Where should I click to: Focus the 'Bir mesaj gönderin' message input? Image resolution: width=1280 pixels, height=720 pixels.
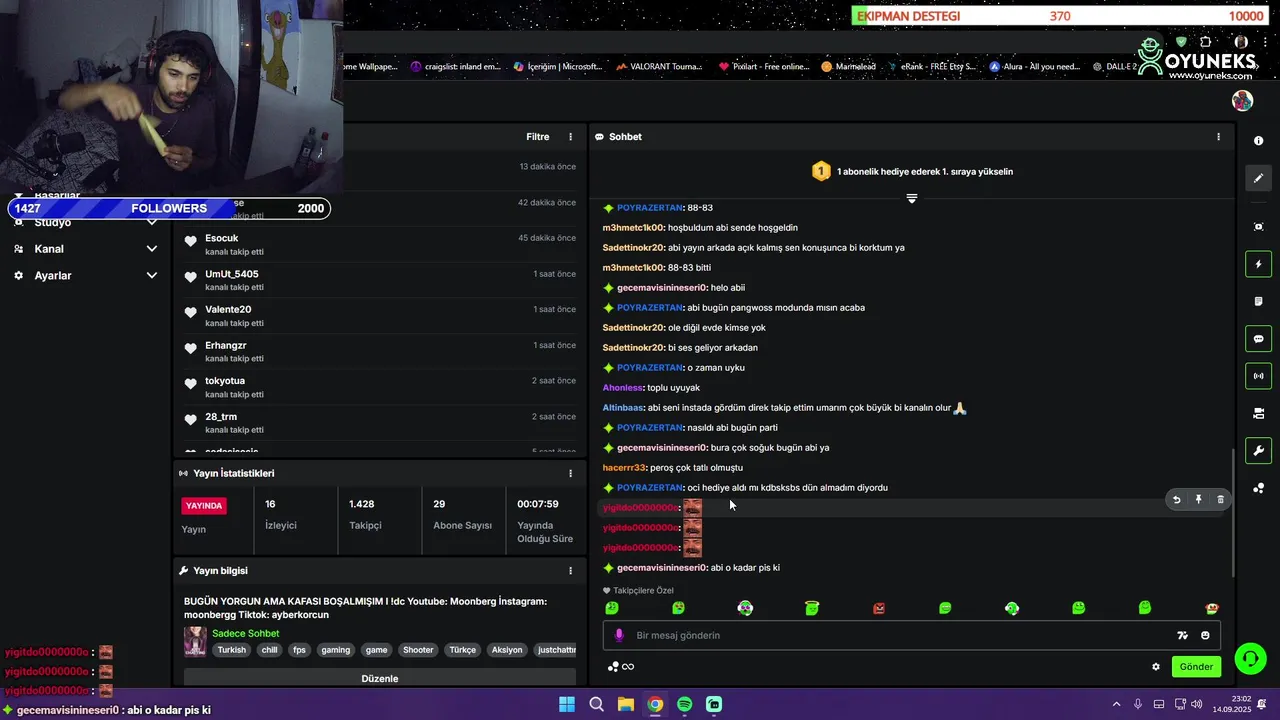[x=900, y=635]
